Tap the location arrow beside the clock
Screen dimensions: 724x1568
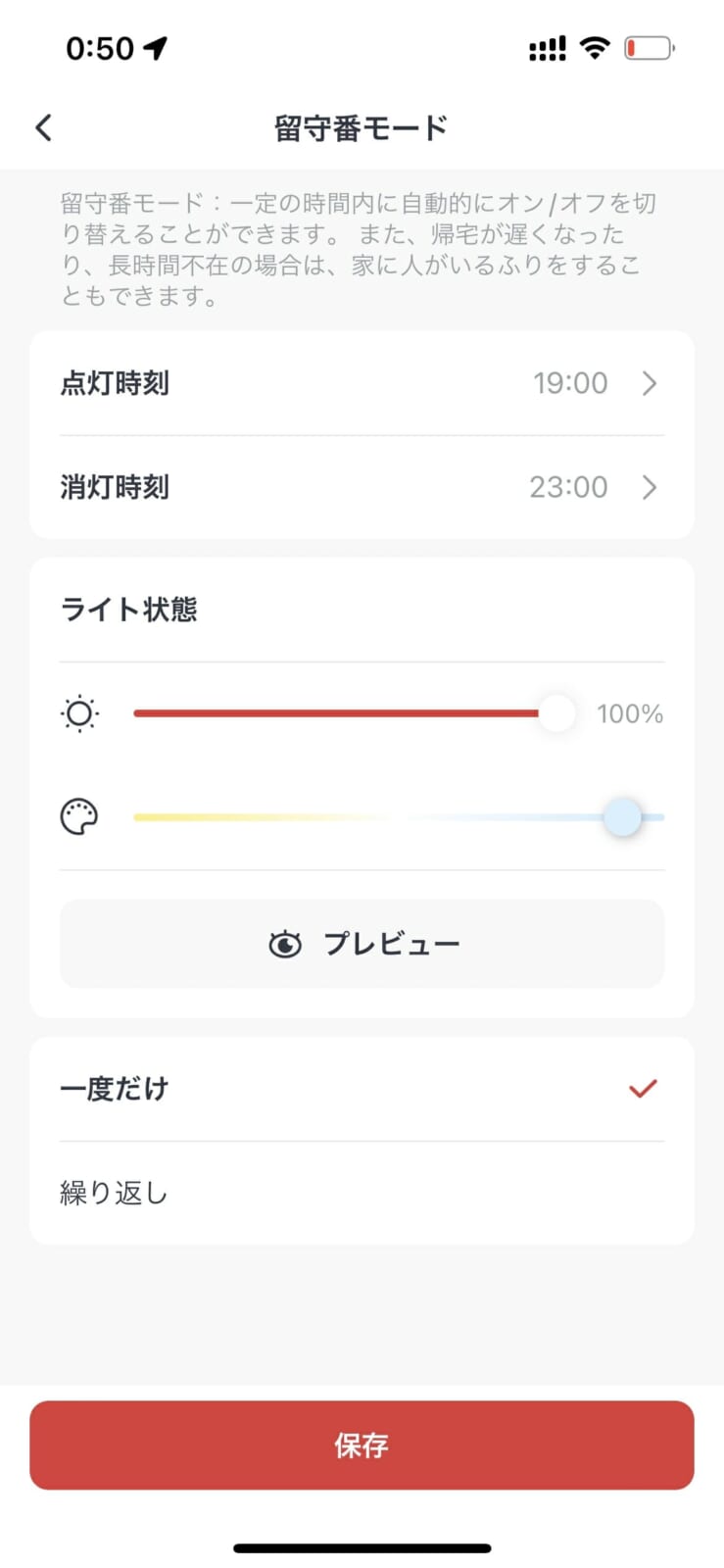pos(156,48)
